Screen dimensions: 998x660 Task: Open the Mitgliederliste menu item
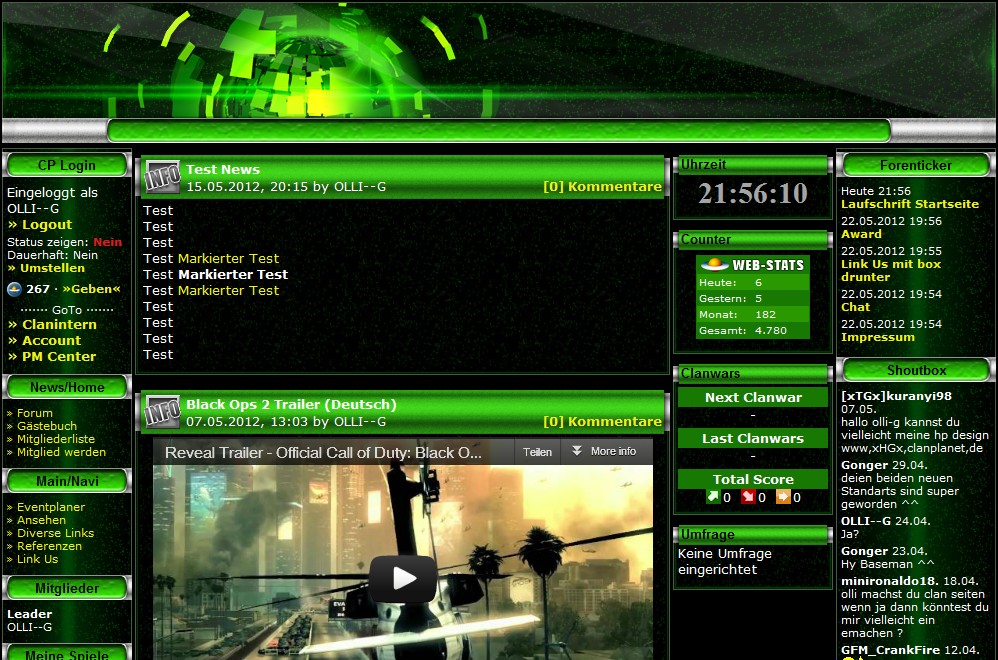click(55, 439)
